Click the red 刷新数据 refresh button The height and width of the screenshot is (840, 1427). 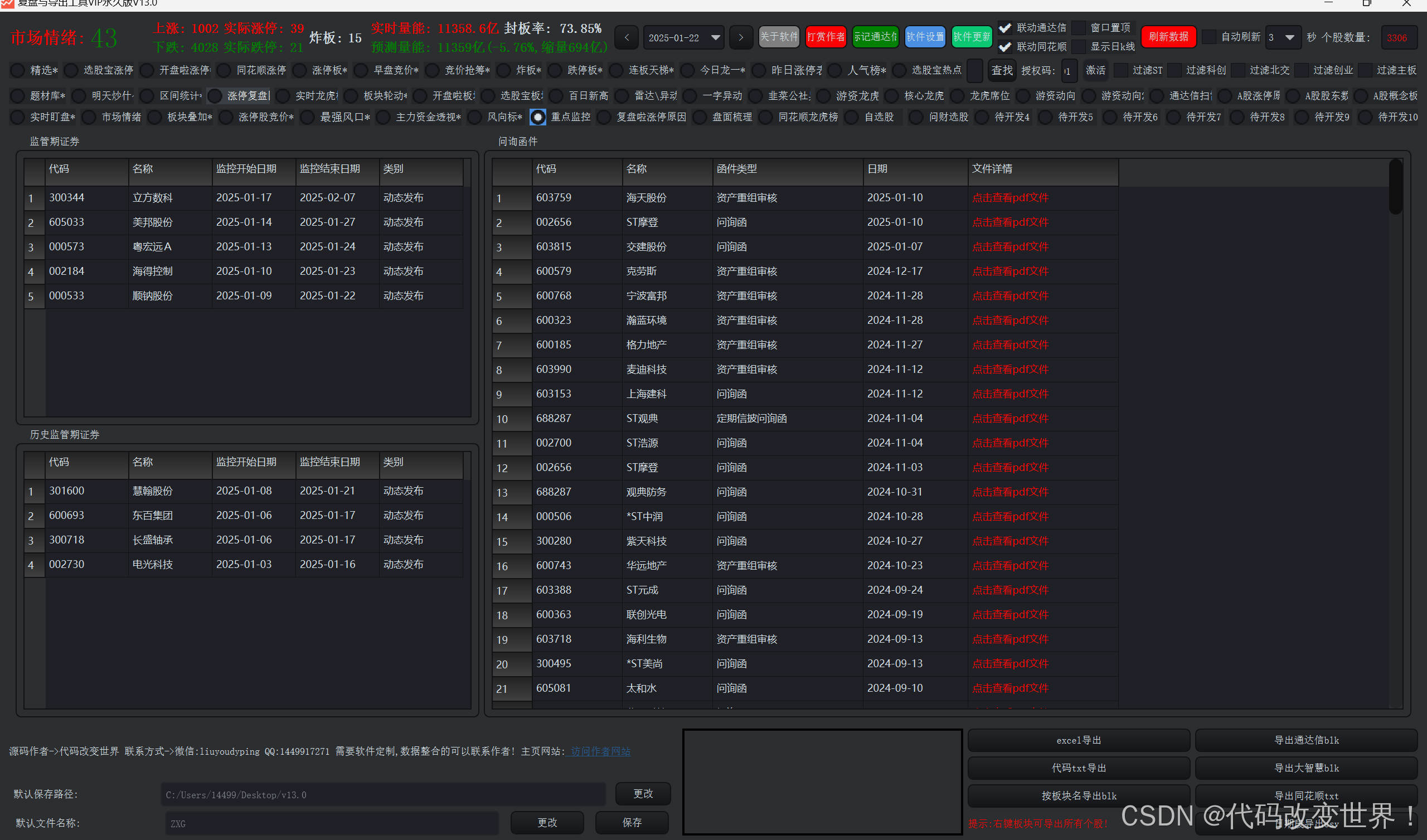1168,37
